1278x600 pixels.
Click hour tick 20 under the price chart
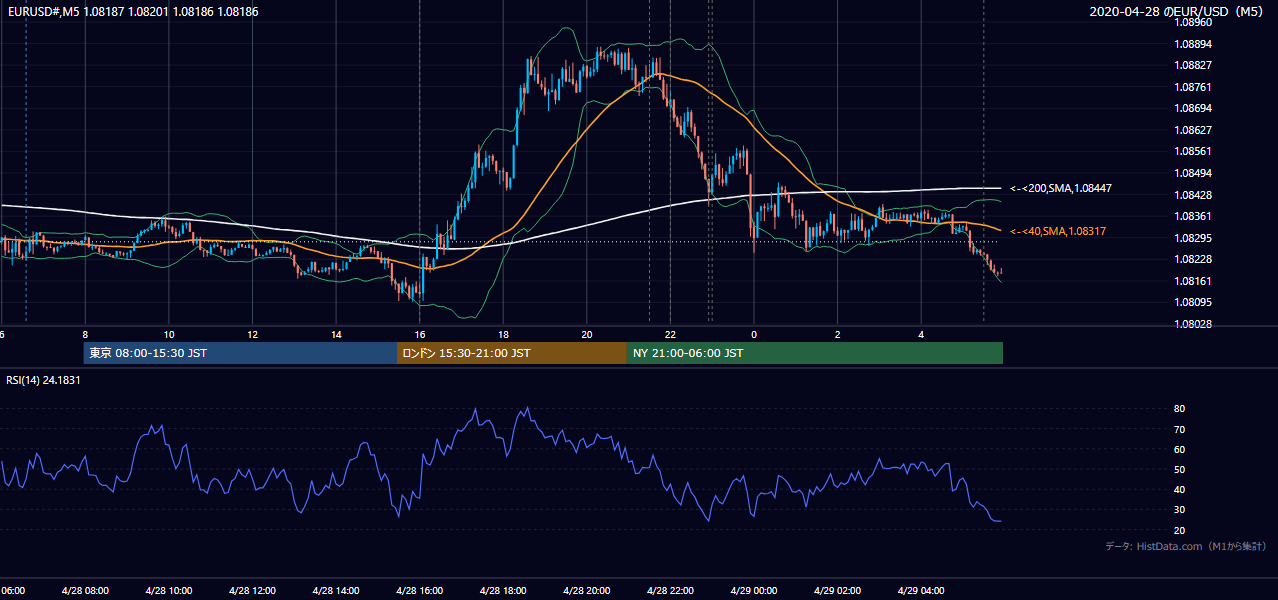587,334
